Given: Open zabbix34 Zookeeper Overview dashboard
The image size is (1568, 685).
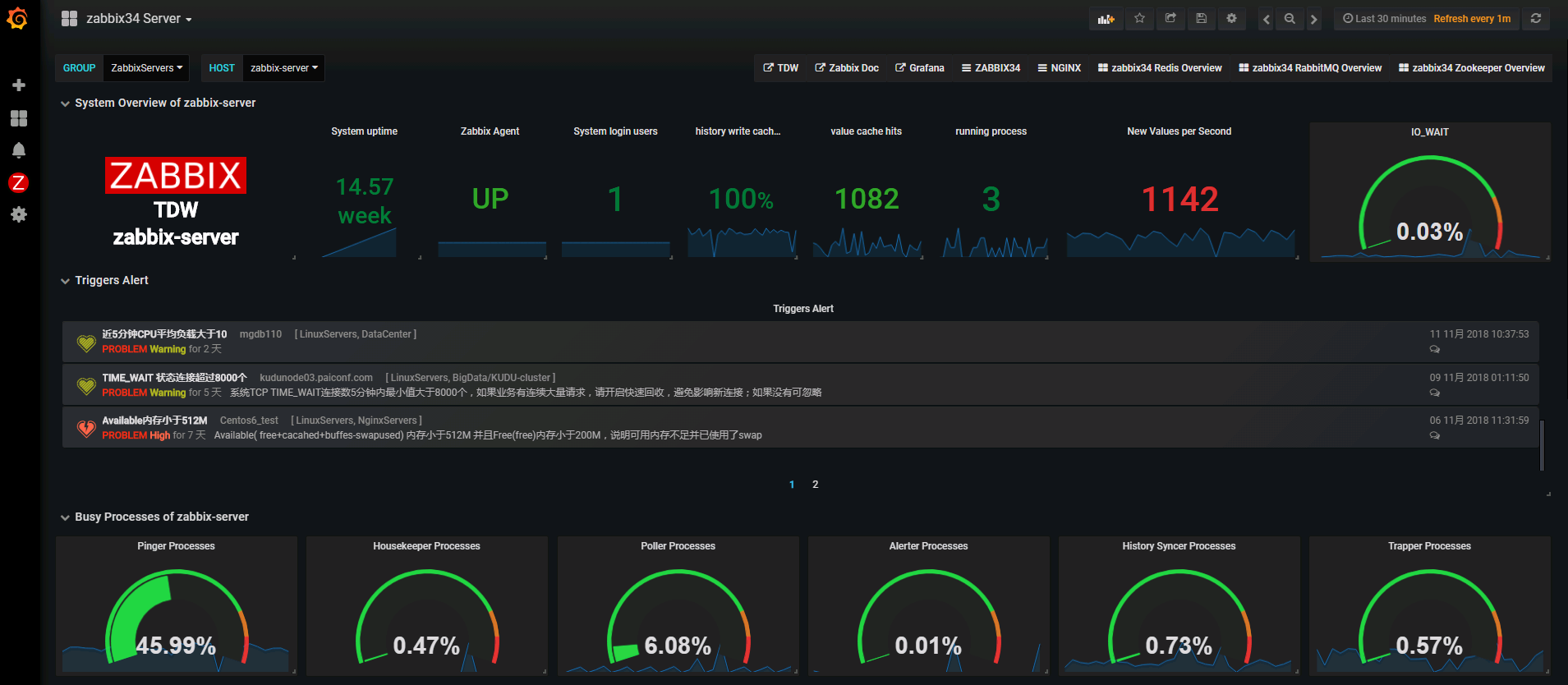Looking at the screenshot, I should [x=1472, y=68].
